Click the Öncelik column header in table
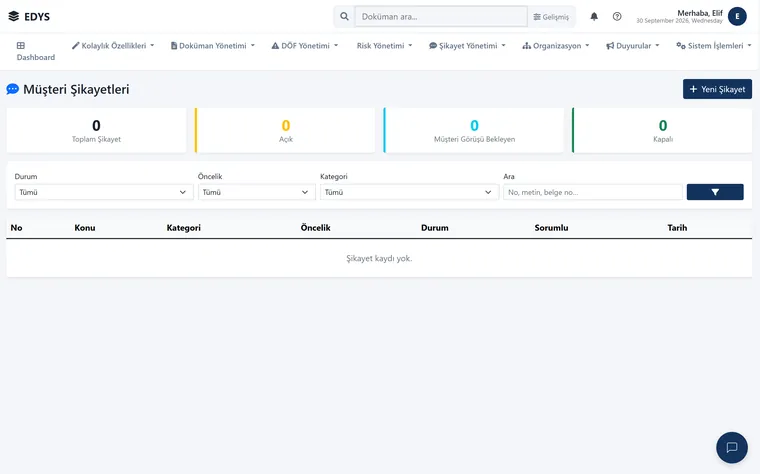760x474 pixels. (x=316, y=228)
